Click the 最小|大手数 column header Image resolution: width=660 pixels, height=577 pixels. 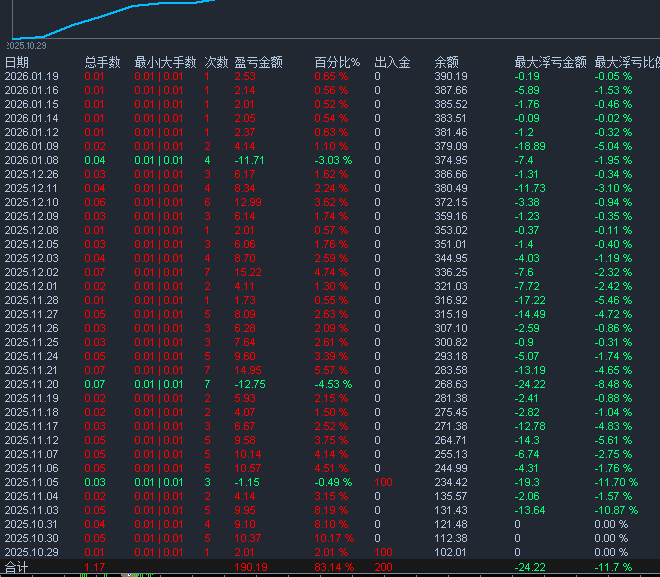[164, 62]
